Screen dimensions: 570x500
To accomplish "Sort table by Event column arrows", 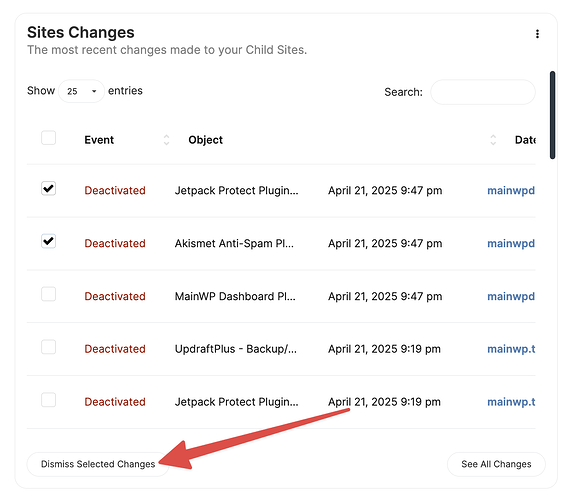I will pos(166,140).
